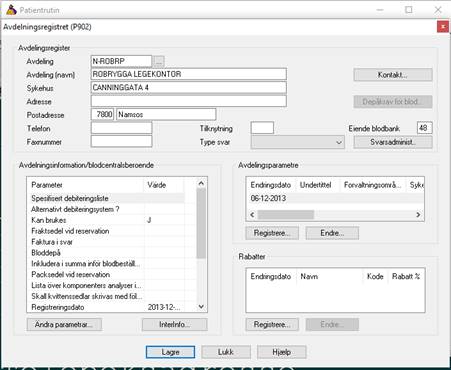The height and width of the screenshot is (370, 451).
Task: Select the Bloddepå parameter row
Action: (107, 253)
